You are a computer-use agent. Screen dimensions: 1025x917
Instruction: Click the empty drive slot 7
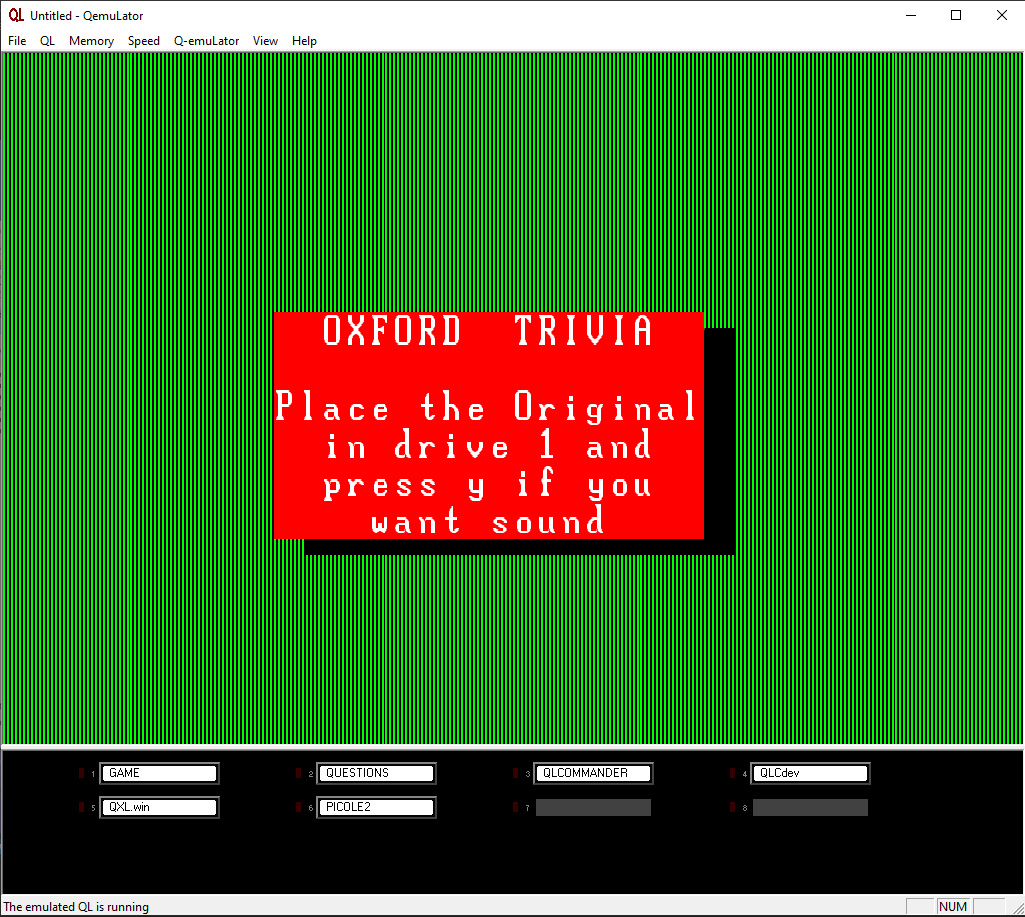coord(594,807)
